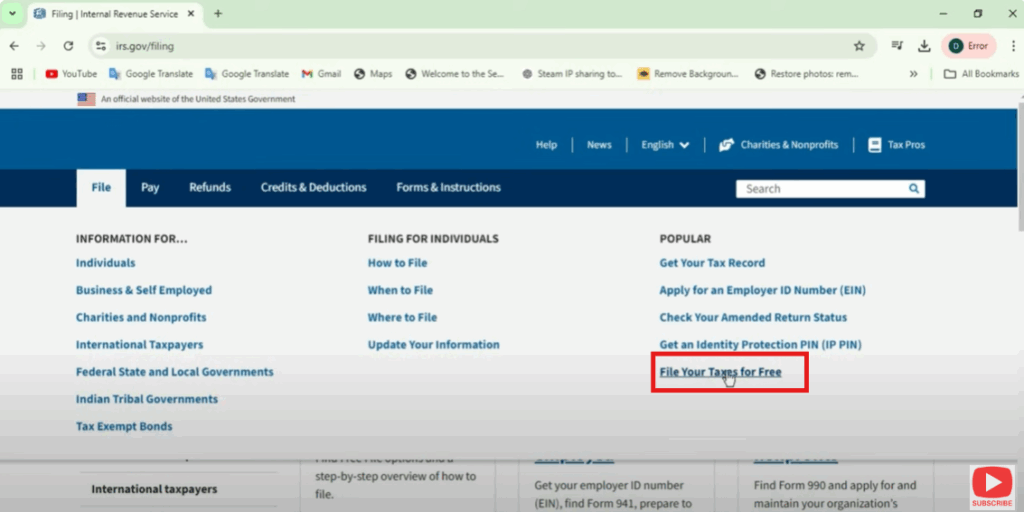Image resolution: width=1024 pixels, height=512 pixels.
Task: Open the Tax Pros header link
Action: [896, 145]
